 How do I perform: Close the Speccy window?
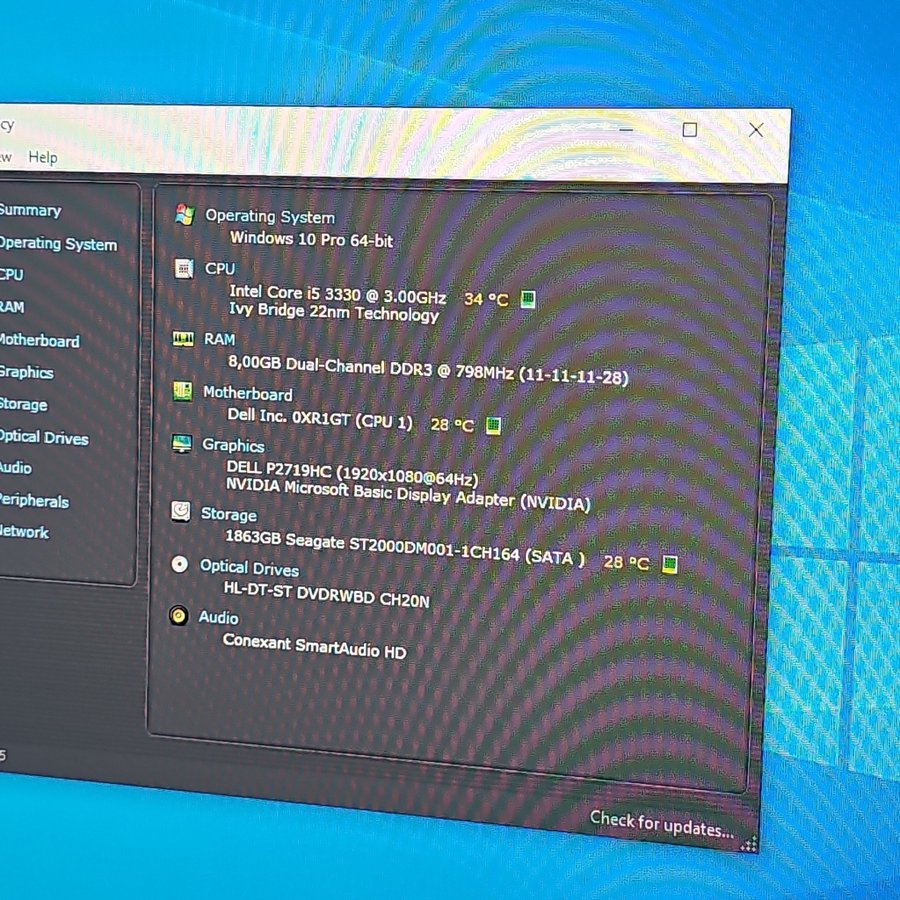756,130
